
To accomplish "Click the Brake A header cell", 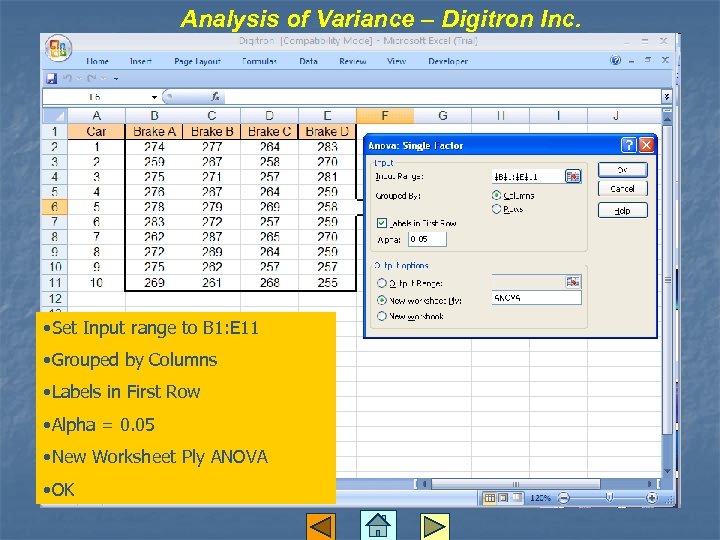I will pos(154,131).
